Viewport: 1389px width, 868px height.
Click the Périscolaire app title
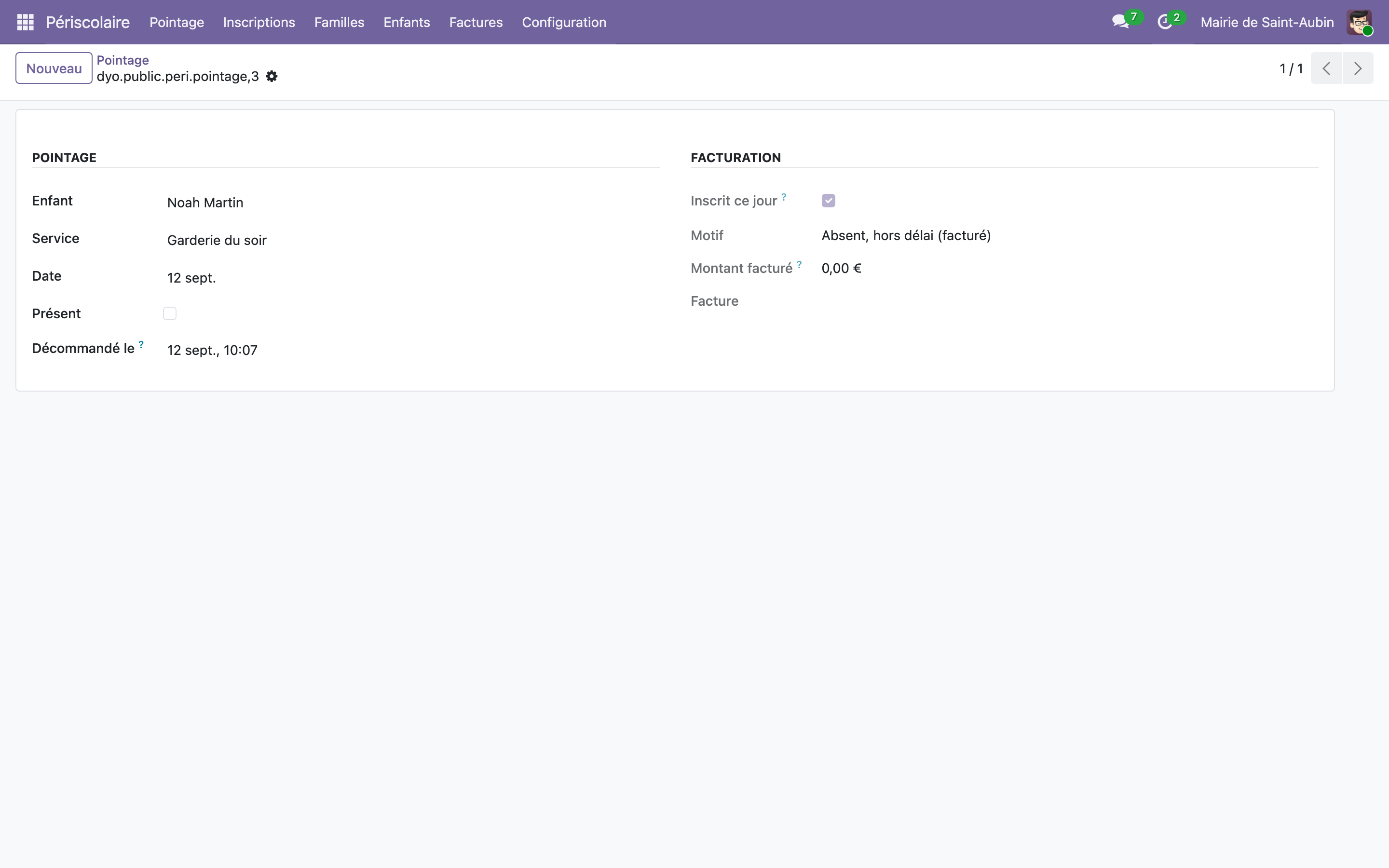coord(88,22)
